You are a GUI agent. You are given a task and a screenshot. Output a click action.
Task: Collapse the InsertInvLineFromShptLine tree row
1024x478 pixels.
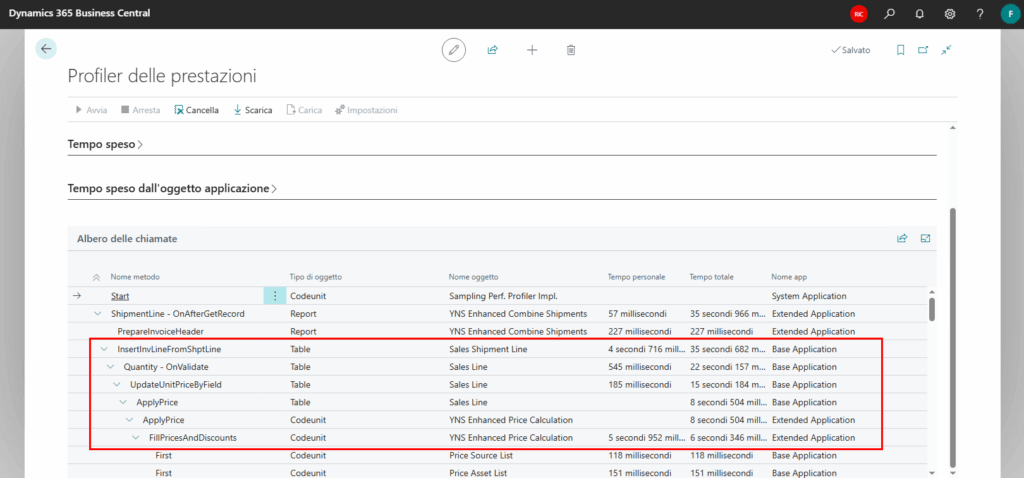click(104, 349)
